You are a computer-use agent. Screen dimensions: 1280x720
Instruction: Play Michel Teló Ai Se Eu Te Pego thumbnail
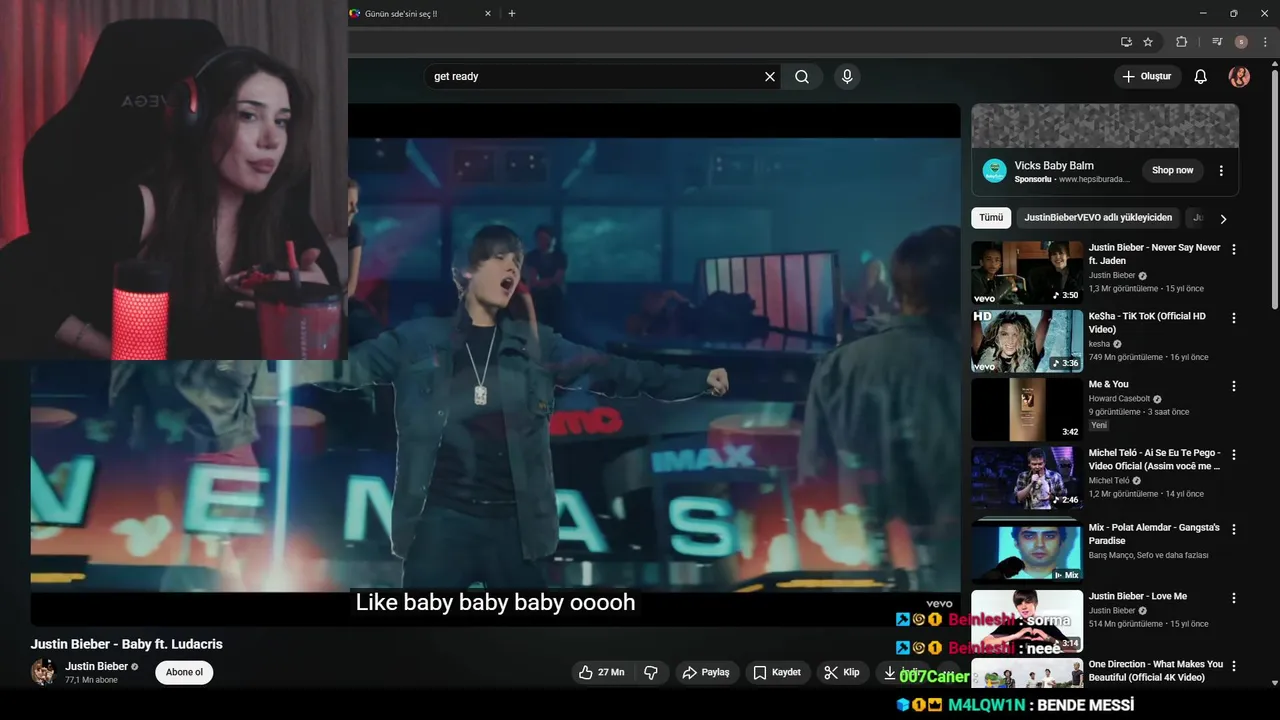point(1027,477)
